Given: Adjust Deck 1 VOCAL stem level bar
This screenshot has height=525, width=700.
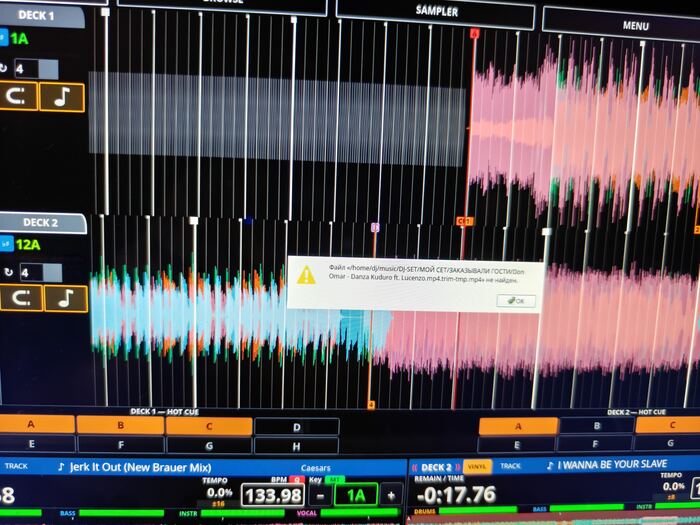Looking at the screenshot, I should (359, 512).
